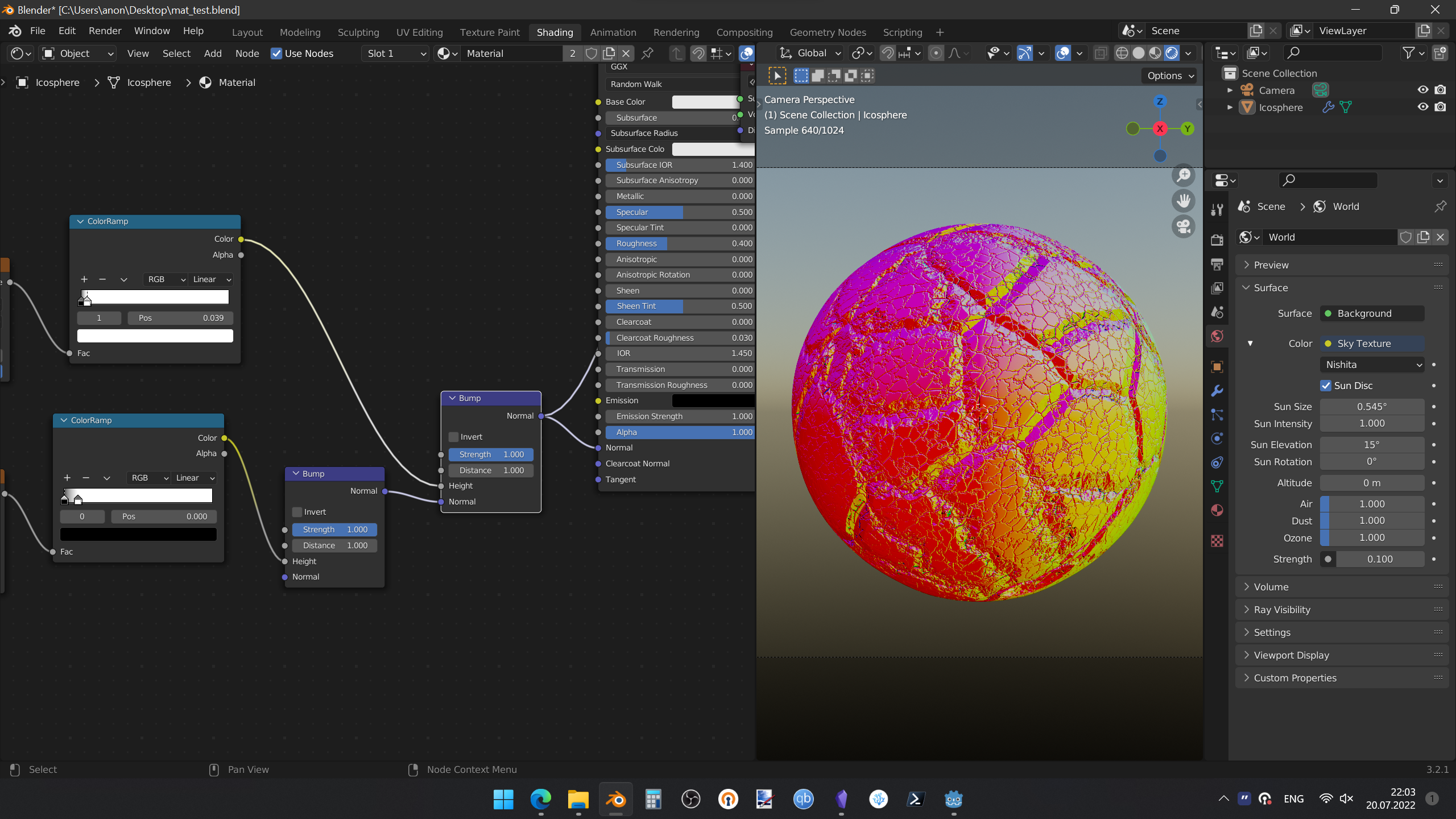Pin the World properties panel
The image size is (1456, 819).
1440,206
